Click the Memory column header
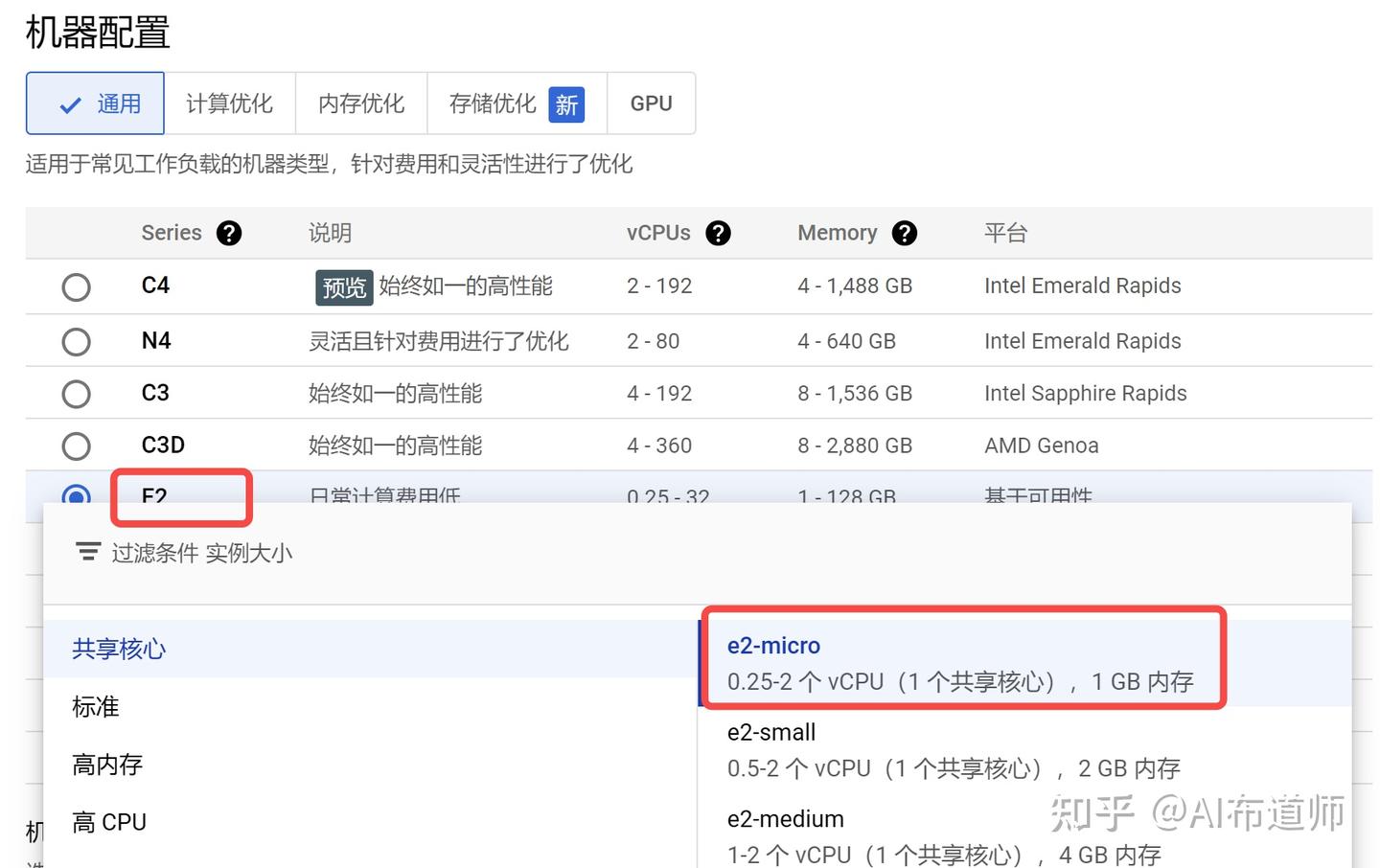Viewport: 1380px width, 868px height. [838, 233]
